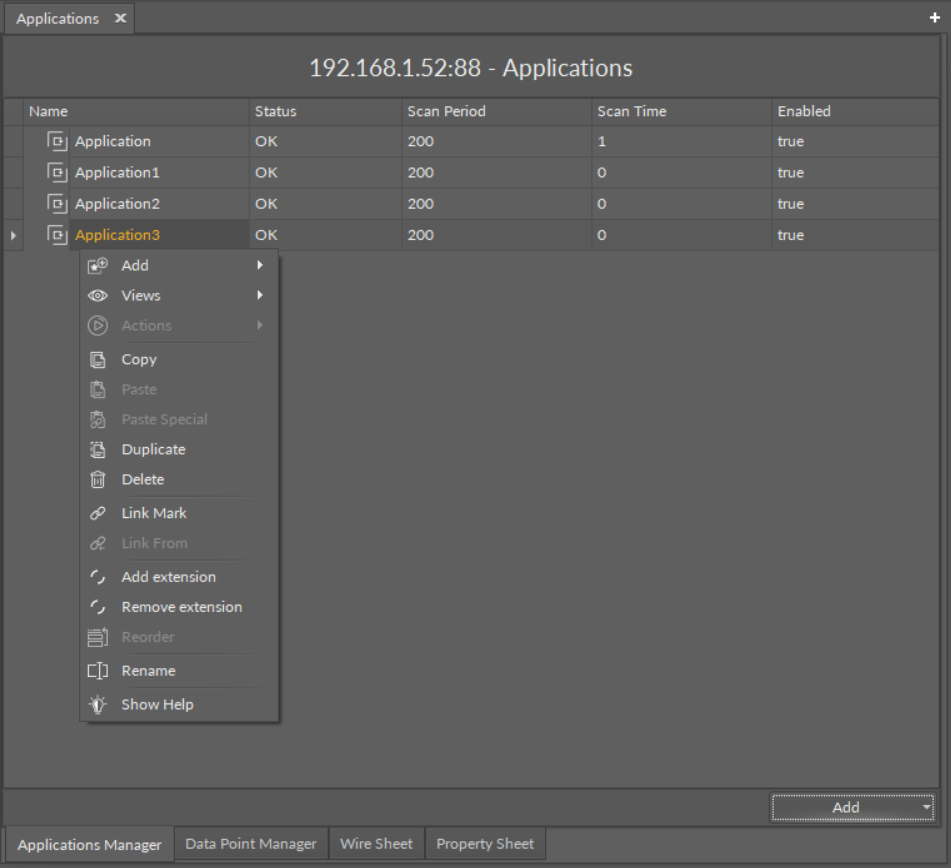Image resolution: width=951 pixels, height=868 pixels.
Task: Click the Copy icon in context menu
Action: 98,360
